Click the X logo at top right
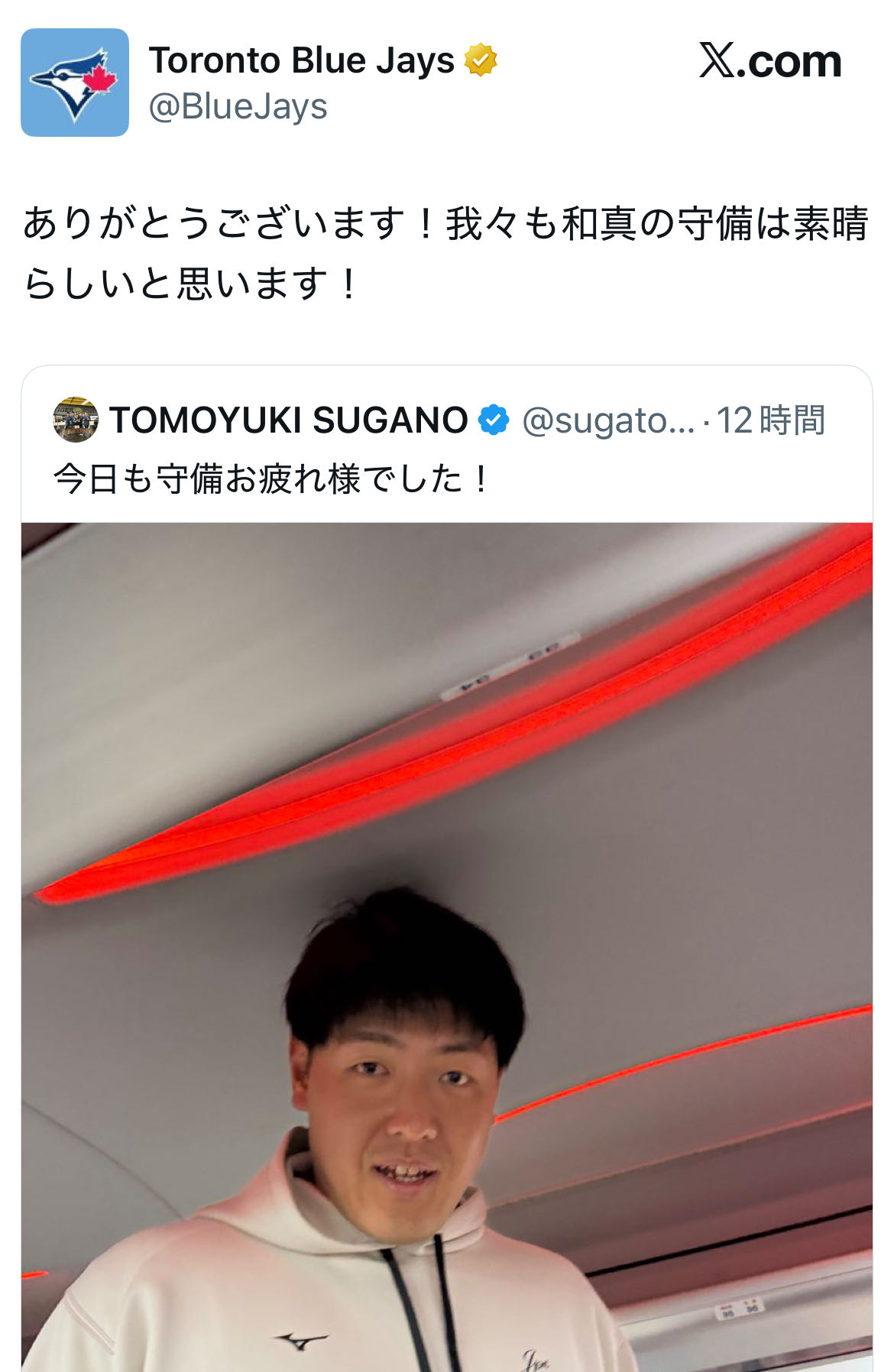The image size is (894, 1372). 770,60
